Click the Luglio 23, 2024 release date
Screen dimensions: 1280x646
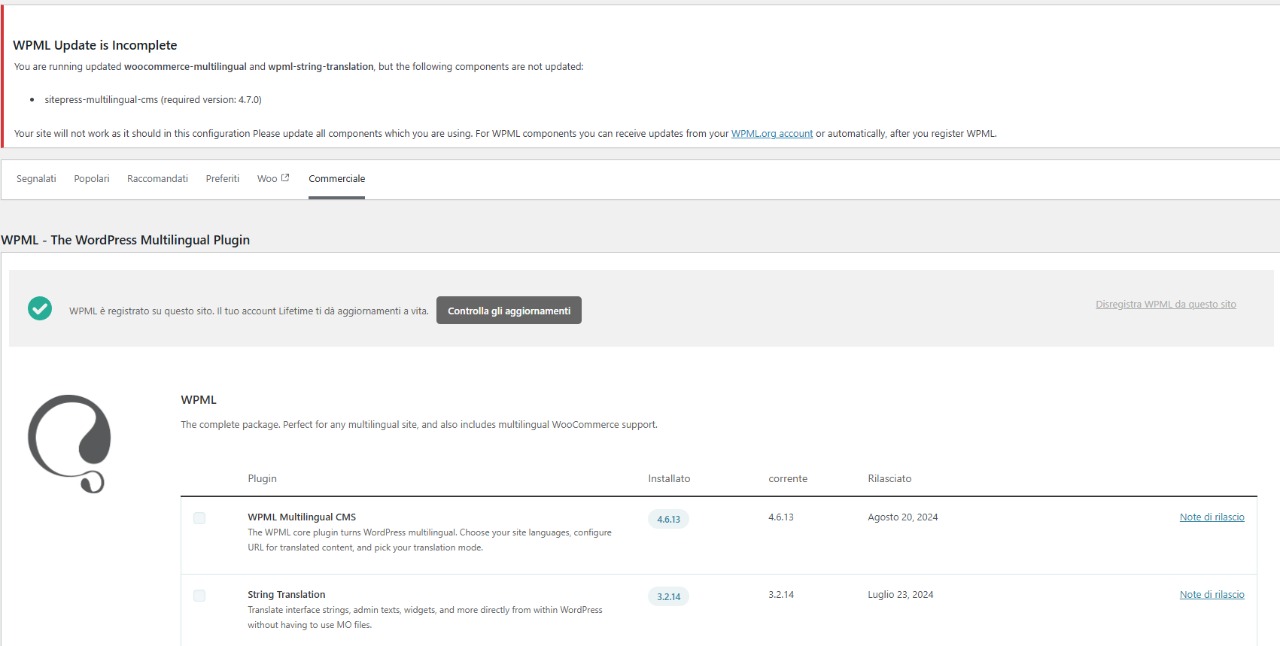[x=901, y=594]
